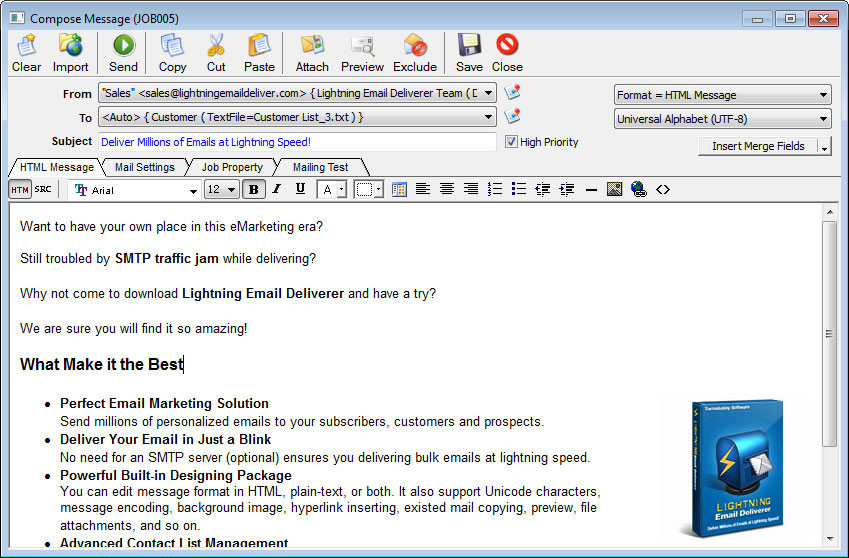This screenshot has width=849, height=558.
Task: Click the border outline button
Action: pos(364,189)
